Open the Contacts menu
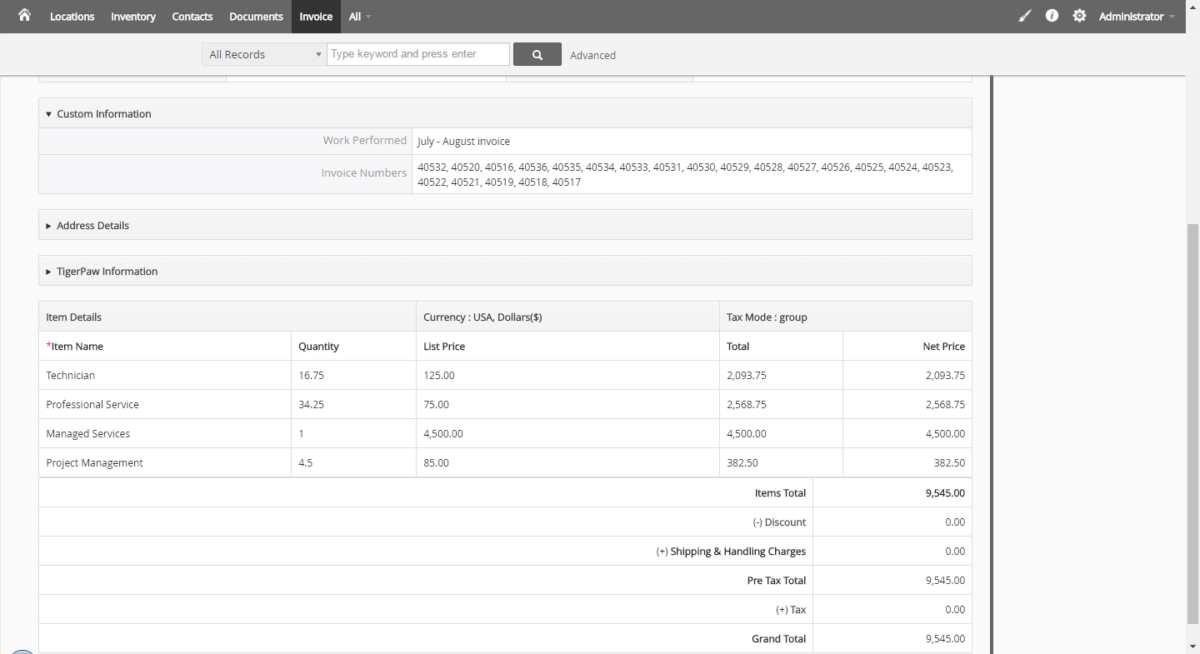1200x654 pixels. click(192, 16)
